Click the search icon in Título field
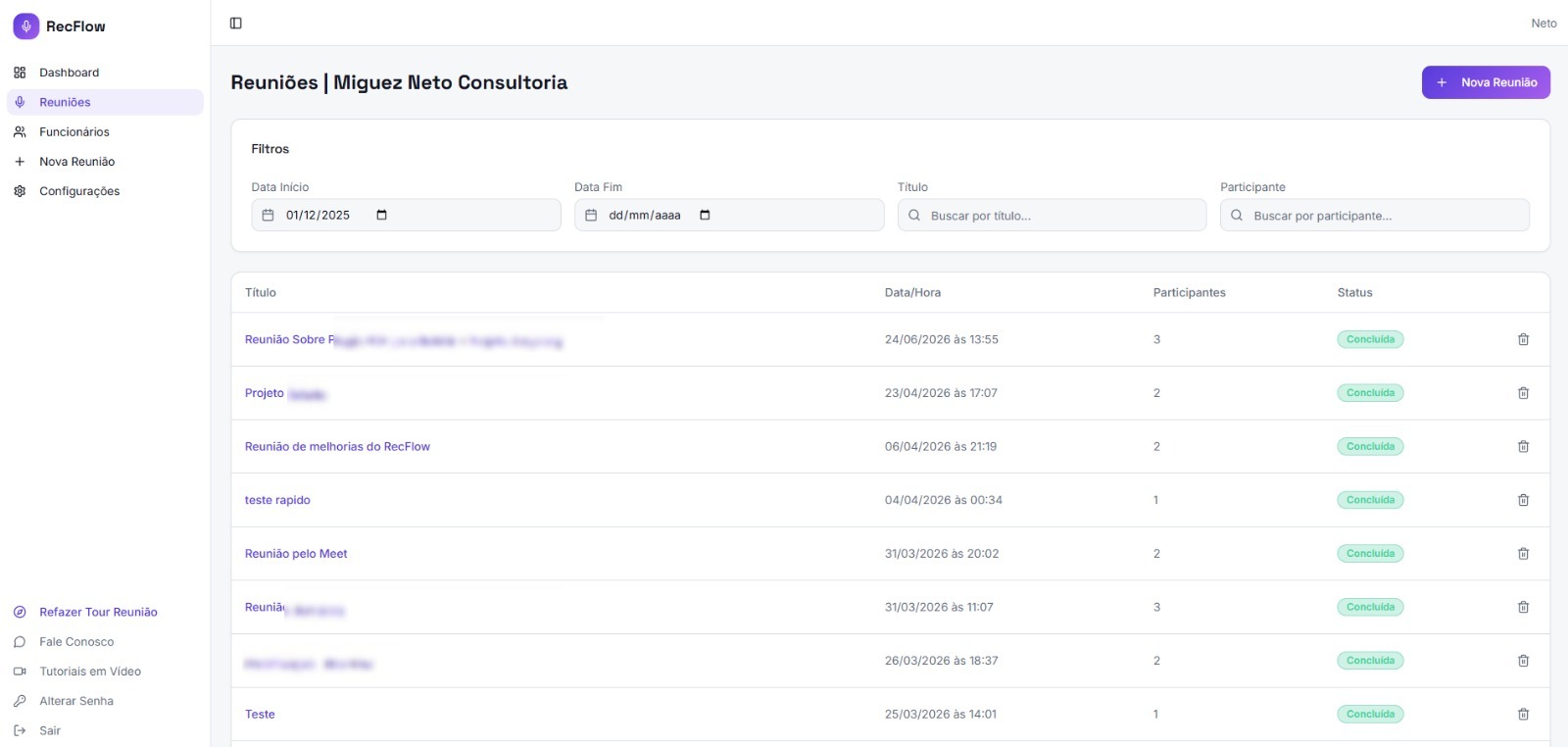The image size is (1568, 747). (x=914, y=215)
